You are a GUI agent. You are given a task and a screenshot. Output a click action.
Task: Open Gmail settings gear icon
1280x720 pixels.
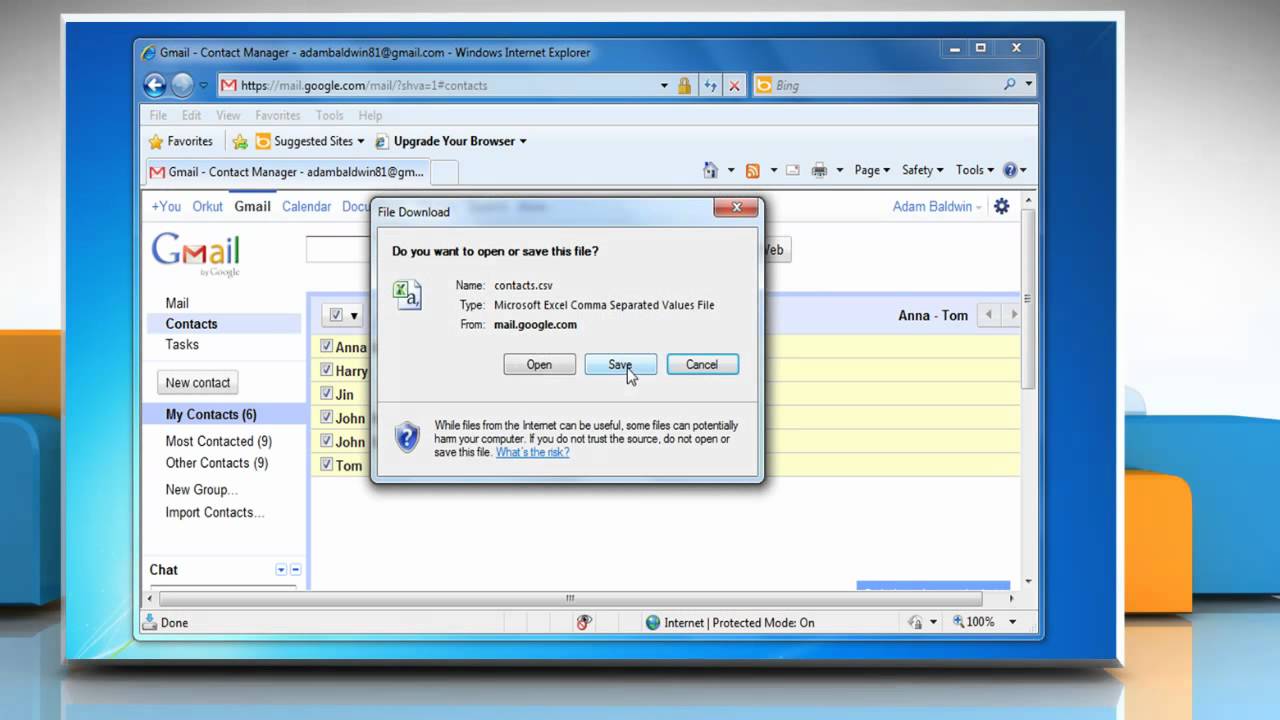click(1001, 206)
